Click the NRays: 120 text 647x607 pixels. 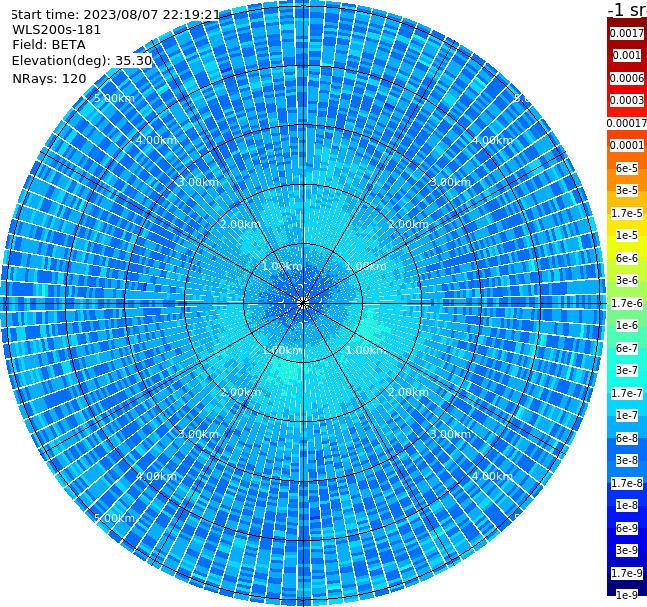[x=49, y=78]
